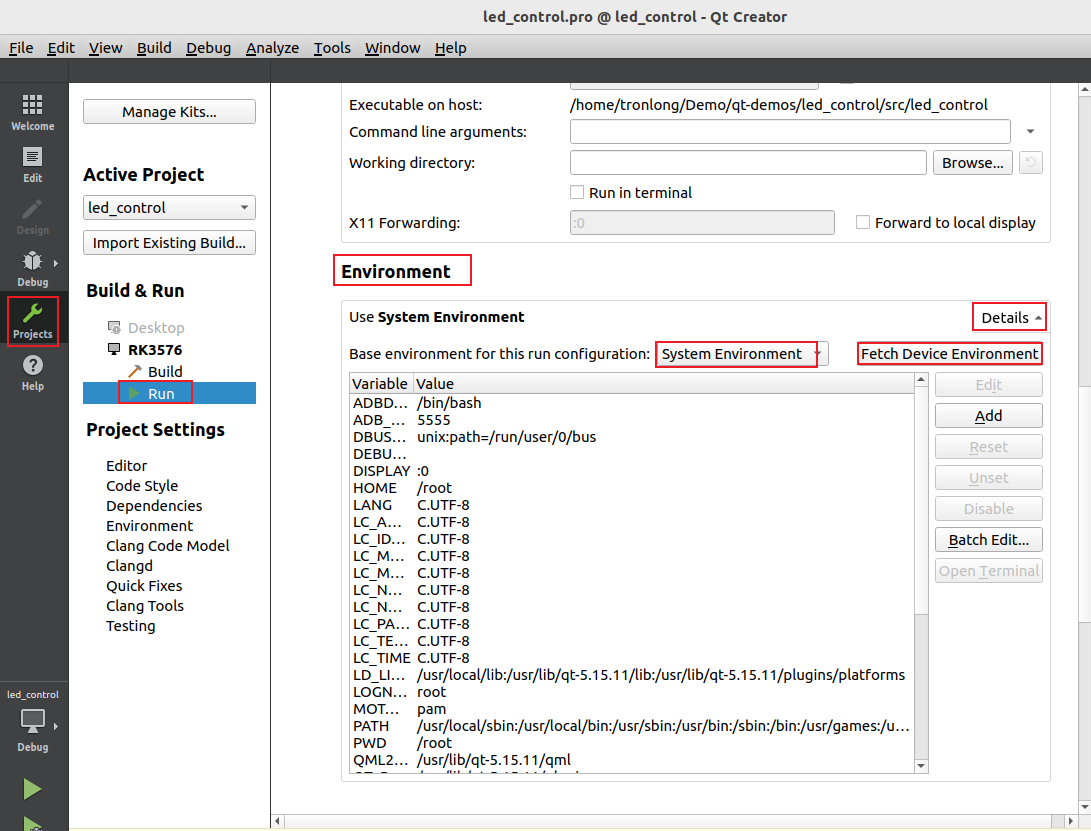This screenshot has height=831, width=1091.
Task: Click the Command line arguments field
Action: pyautogui.click(x=790, y=132)
